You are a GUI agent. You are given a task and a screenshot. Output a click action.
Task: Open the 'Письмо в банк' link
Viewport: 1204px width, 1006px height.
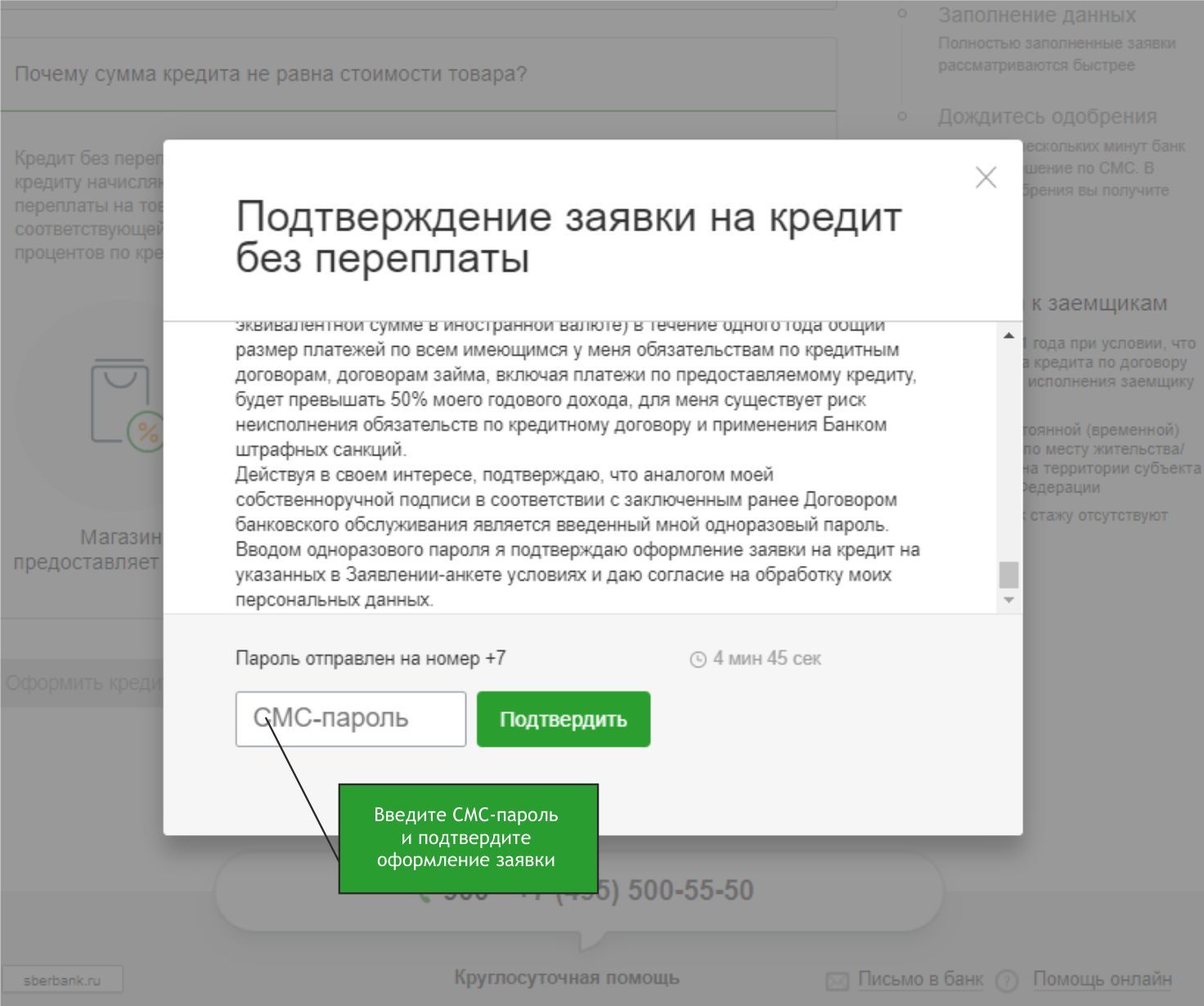pos(920,979)
